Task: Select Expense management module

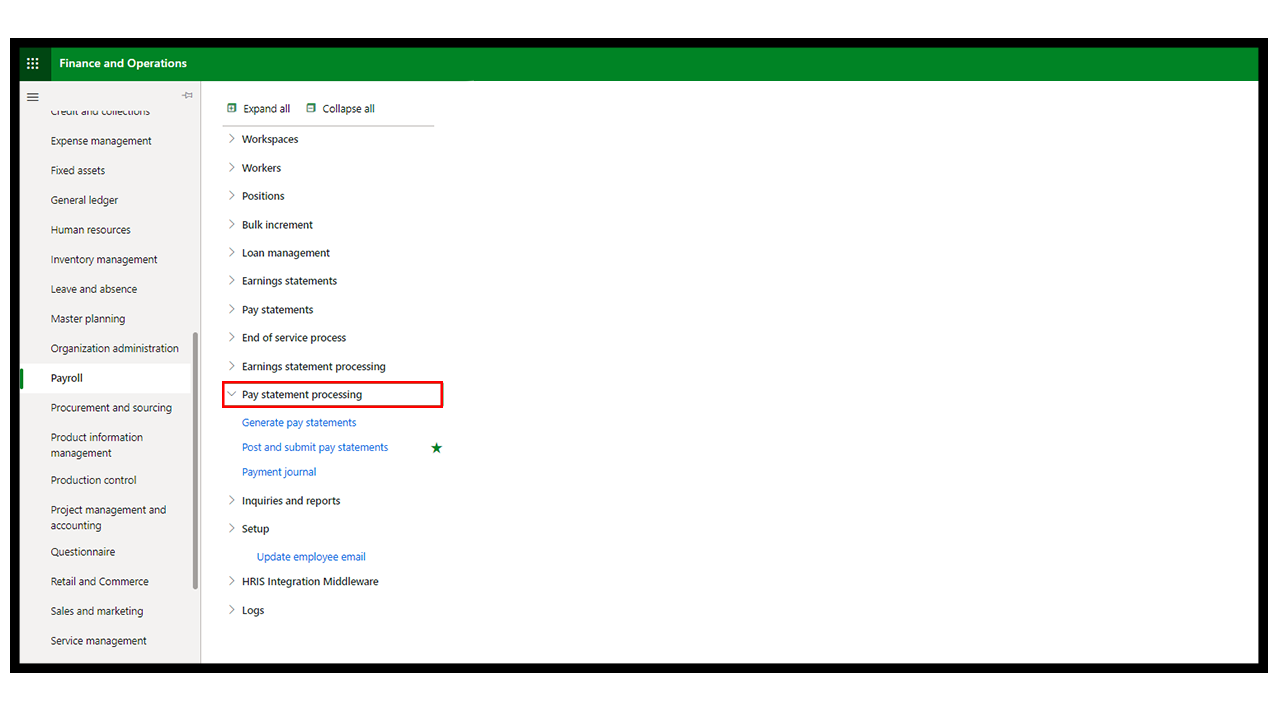Action: point(101,141)
